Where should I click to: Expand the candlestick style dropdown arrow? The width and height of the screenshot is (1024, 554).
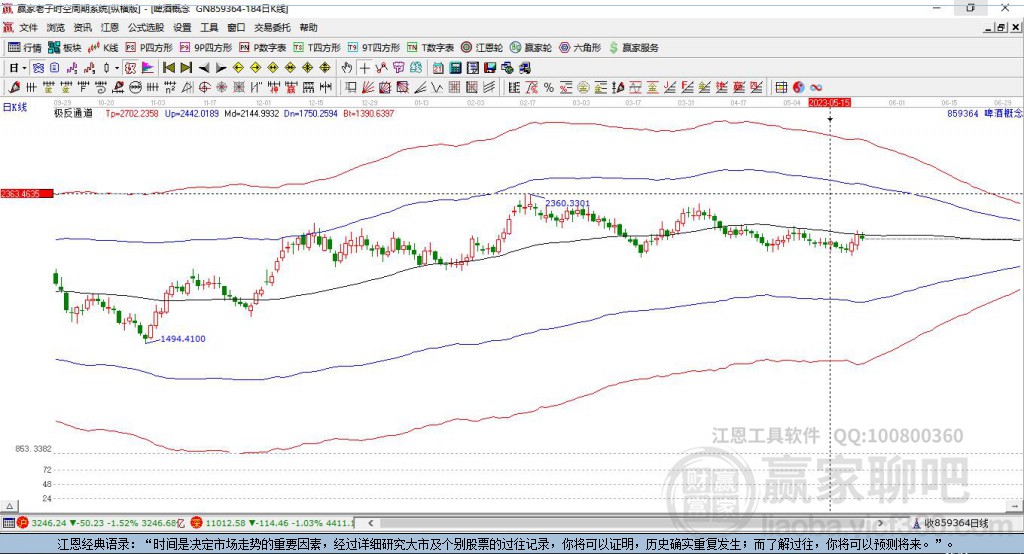coord(117,68)
